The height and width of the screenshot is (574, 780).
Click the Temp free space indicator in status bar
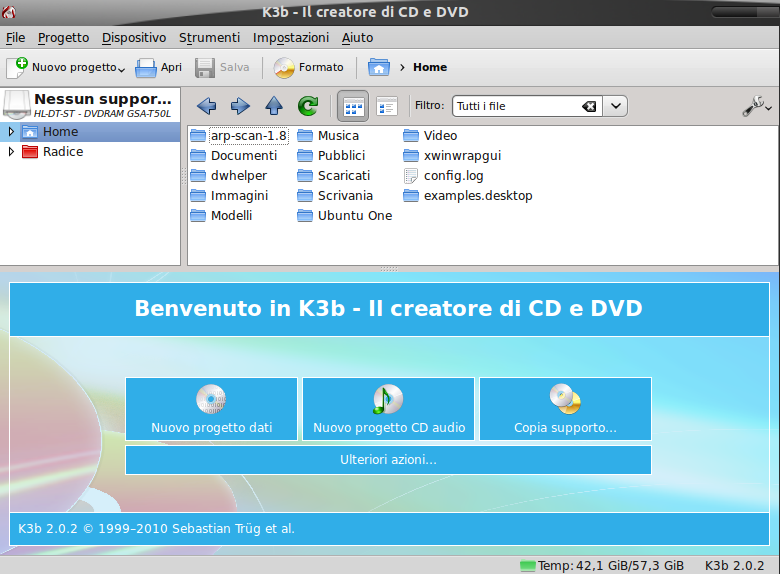click(x=602, y=566)
